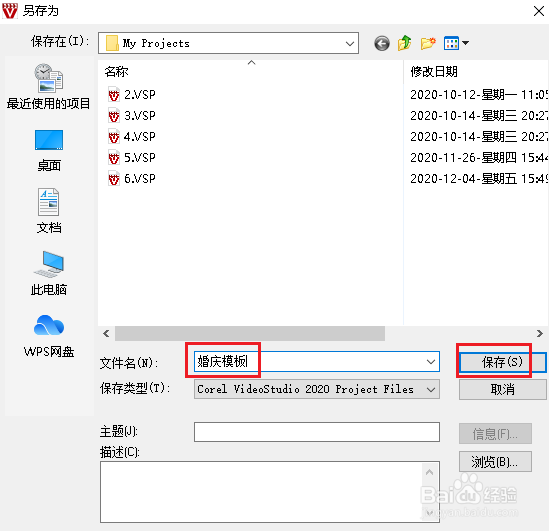The image size is (549, 531).
Task: Focus the 文件名 file name field
Action: pos(317,362)
